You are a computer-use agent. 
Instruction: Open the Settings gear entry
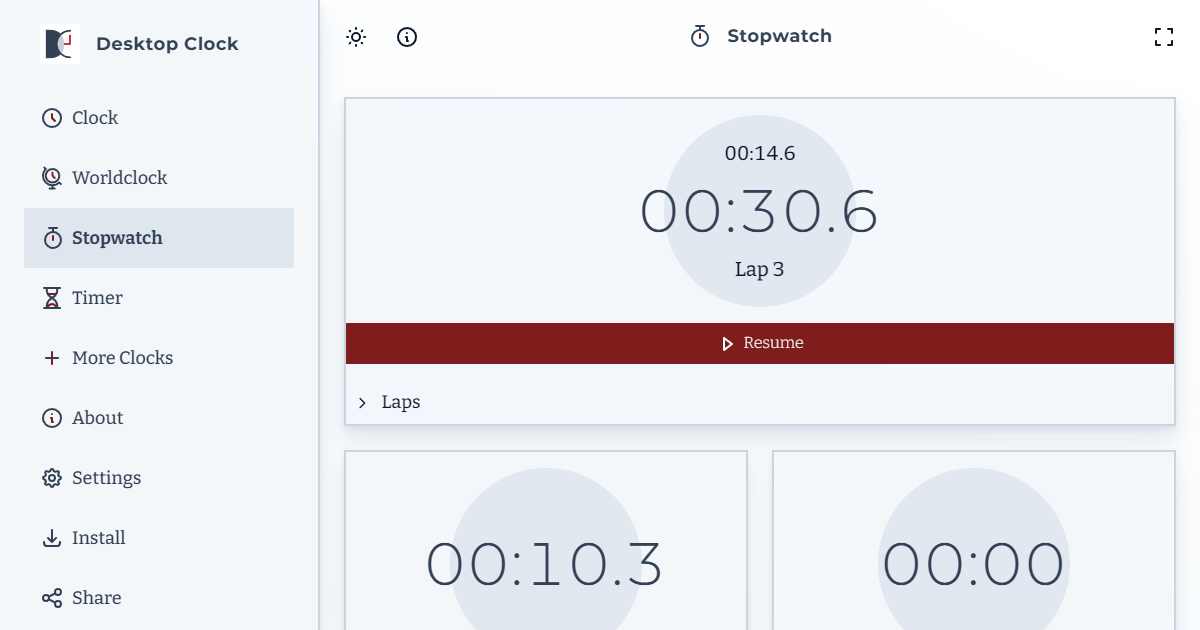(x=51, y=477)
